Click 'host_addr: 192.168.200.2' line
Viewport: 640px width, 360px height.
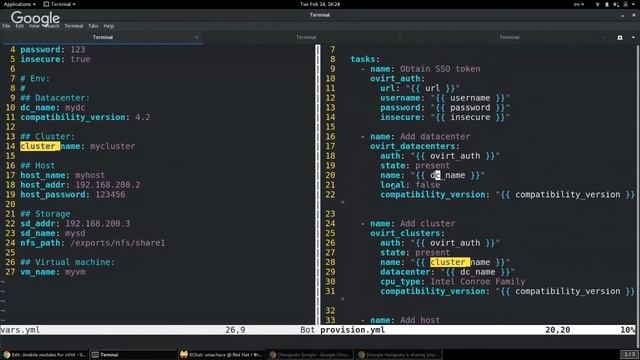[x=80, y=185]
